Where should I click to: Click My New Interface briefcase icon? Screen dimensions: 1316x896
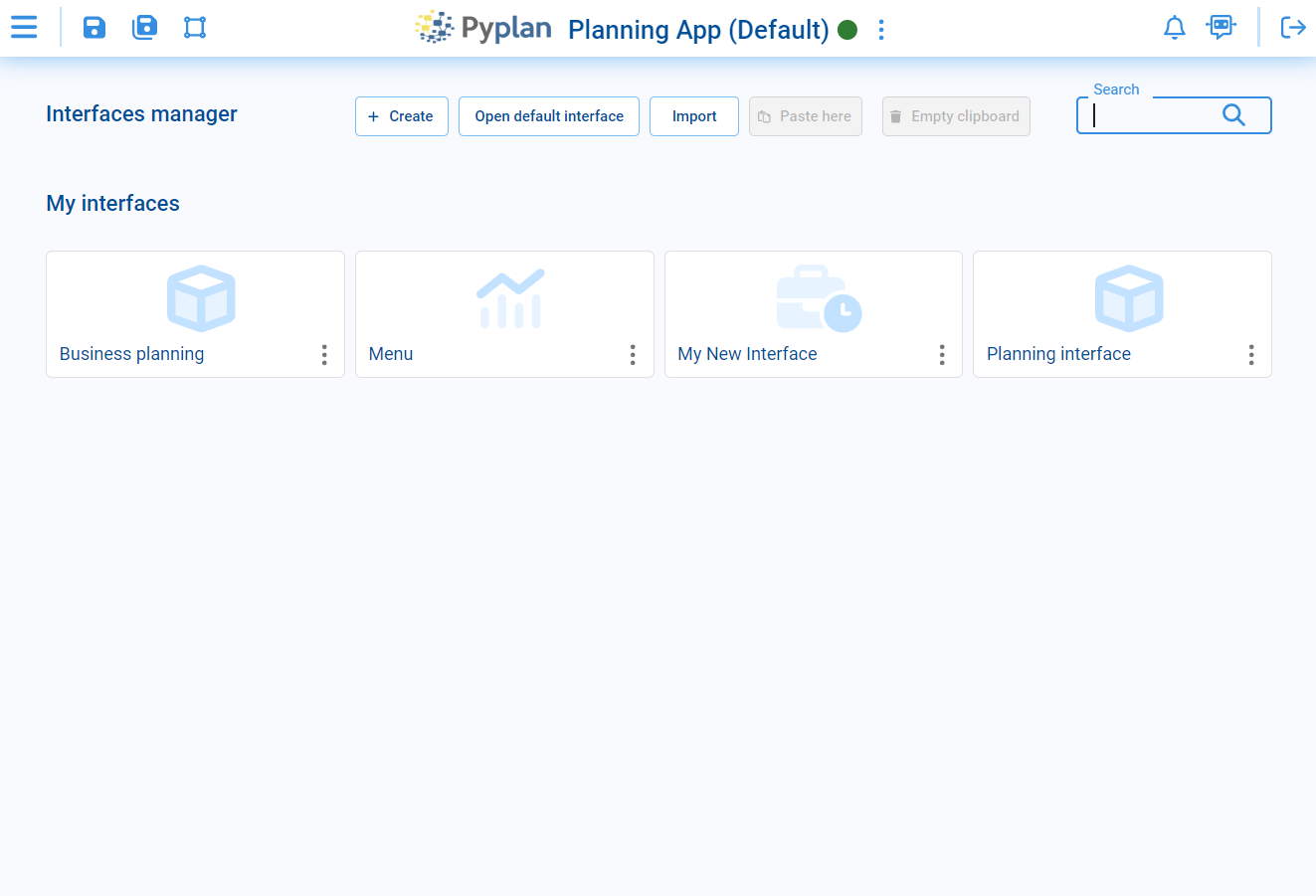[819, 298]
